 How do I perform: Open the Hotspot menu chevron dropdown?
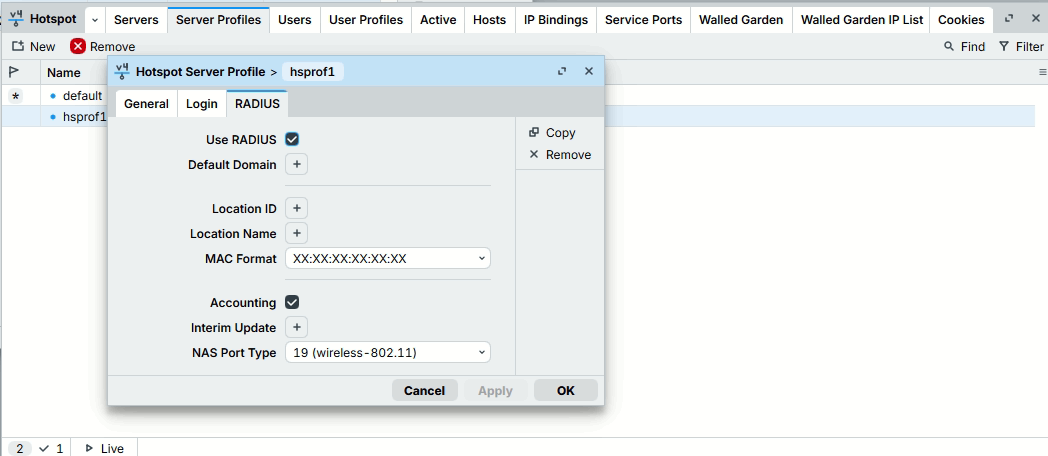pos(95,20)
